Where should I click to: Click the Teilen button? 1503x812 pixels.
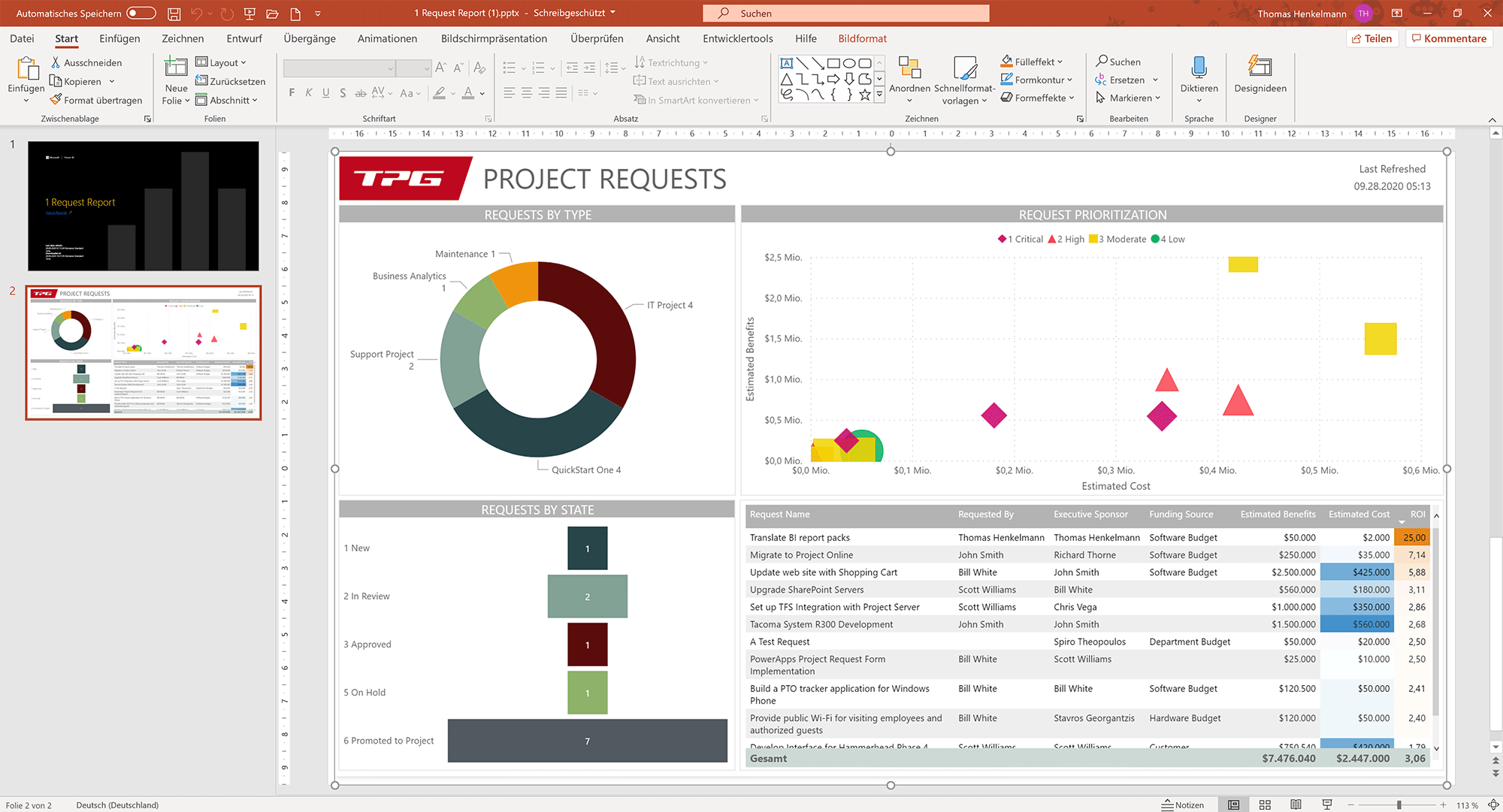click(1372, 38)
